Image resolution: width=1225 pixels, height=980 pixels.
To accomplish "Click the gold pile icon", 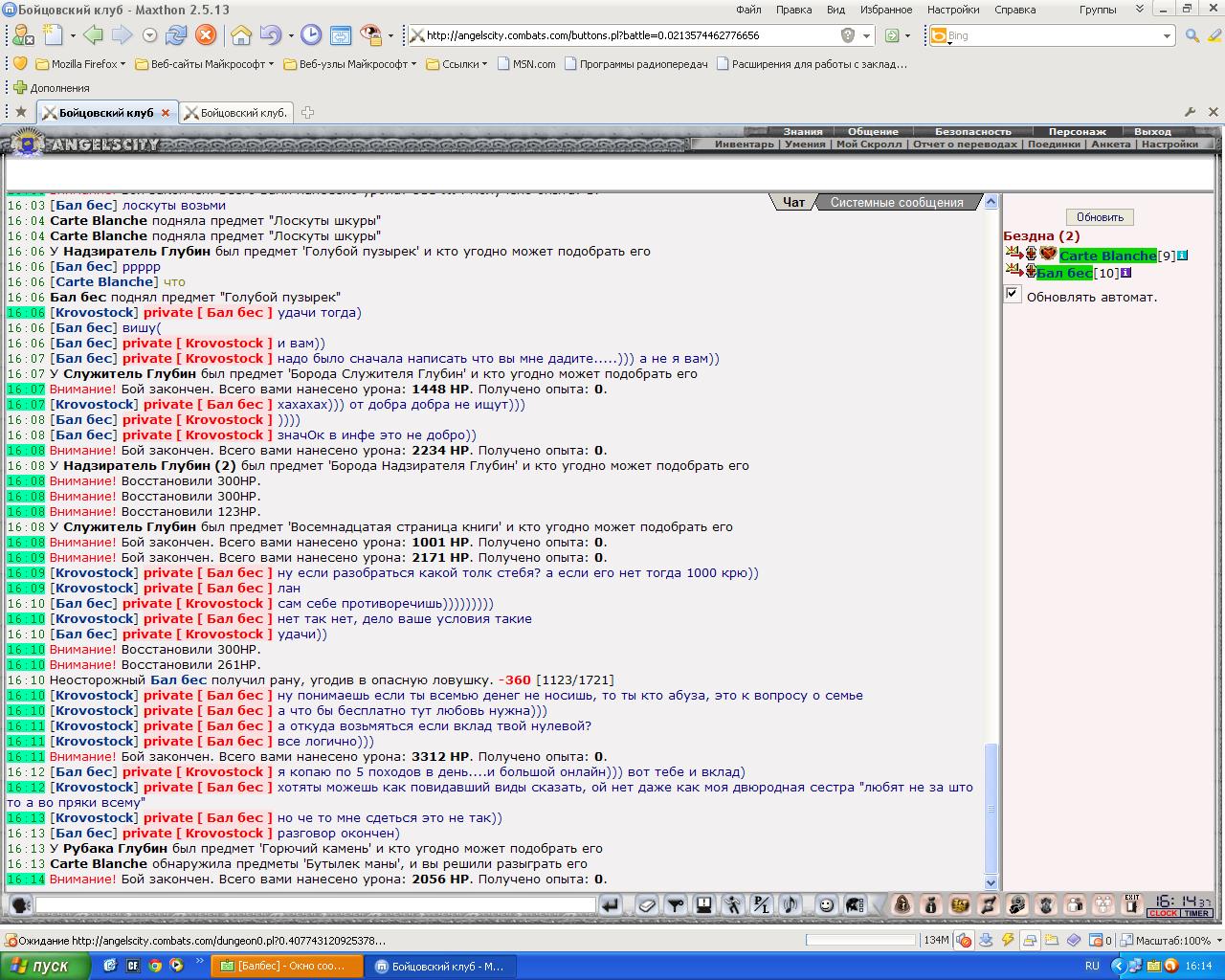I will 960,904.
